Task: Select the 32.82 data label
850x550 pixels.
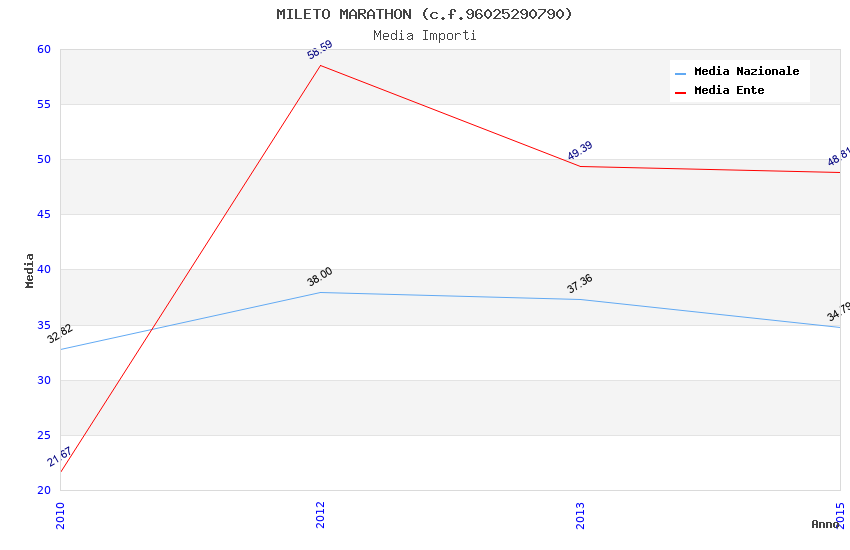Action: pos(60,334)
